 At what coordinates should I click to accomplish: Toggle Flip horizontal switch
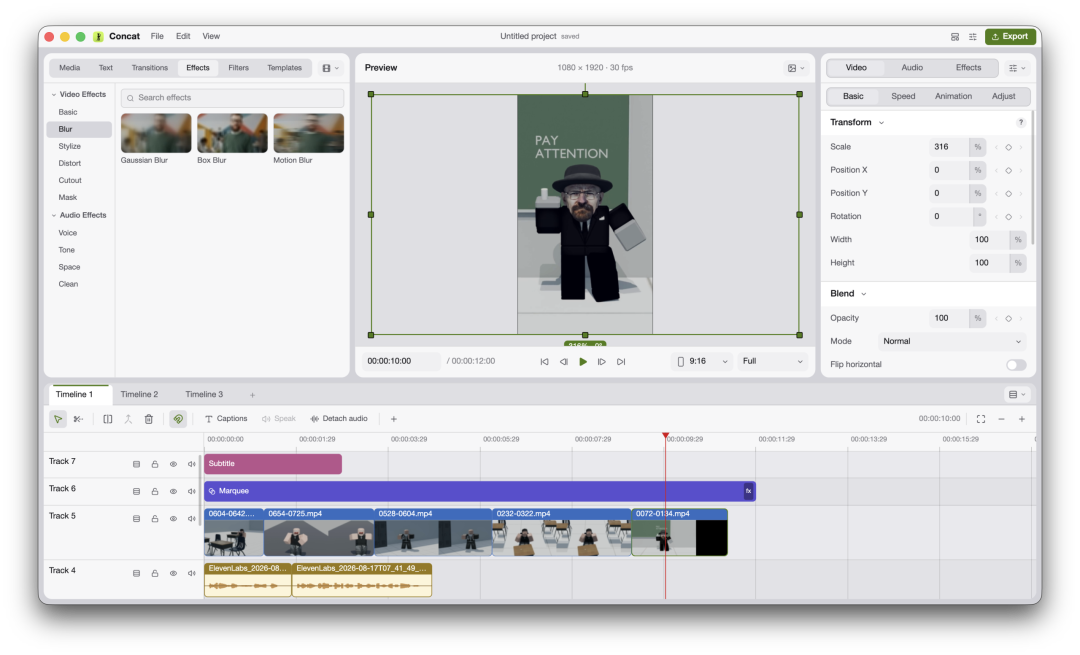[1016, 365]
